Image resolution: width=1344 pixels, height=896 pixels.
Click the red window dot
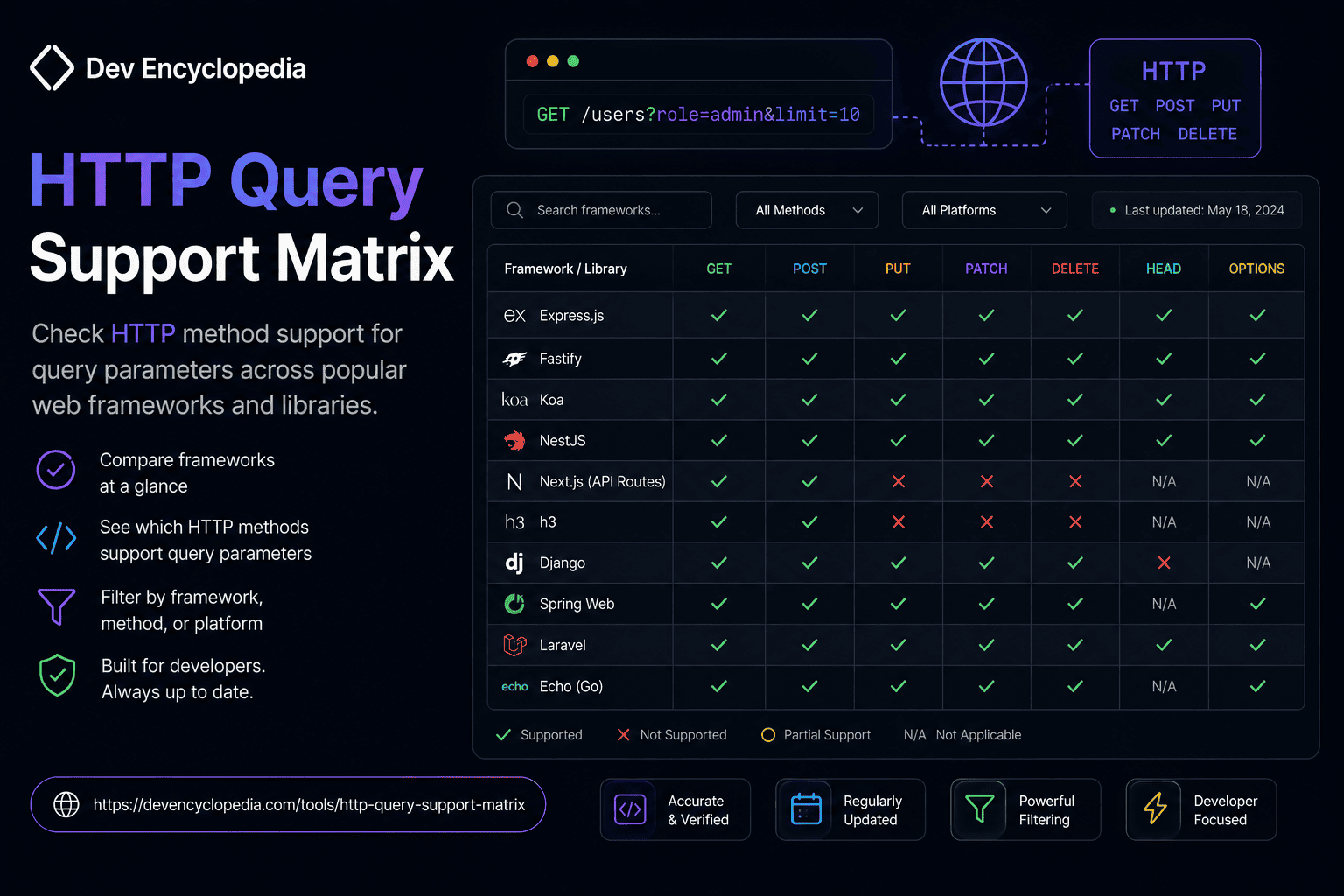[x=532, y=61]
